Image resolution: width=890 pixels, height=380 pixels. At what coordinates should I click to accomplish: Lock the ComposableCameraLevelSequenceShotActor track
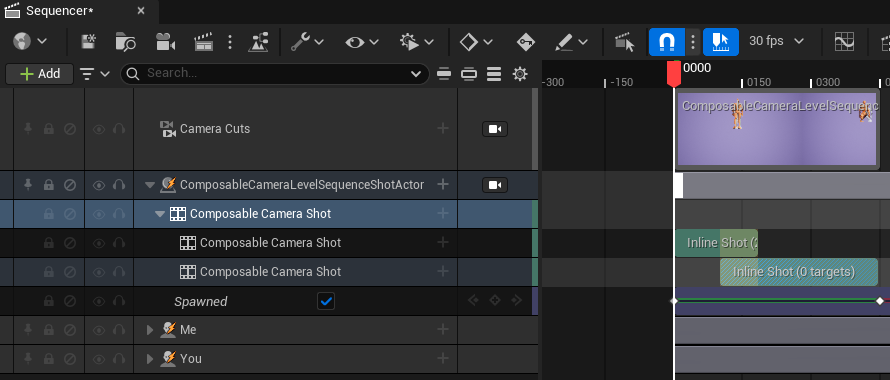point(49,185)
